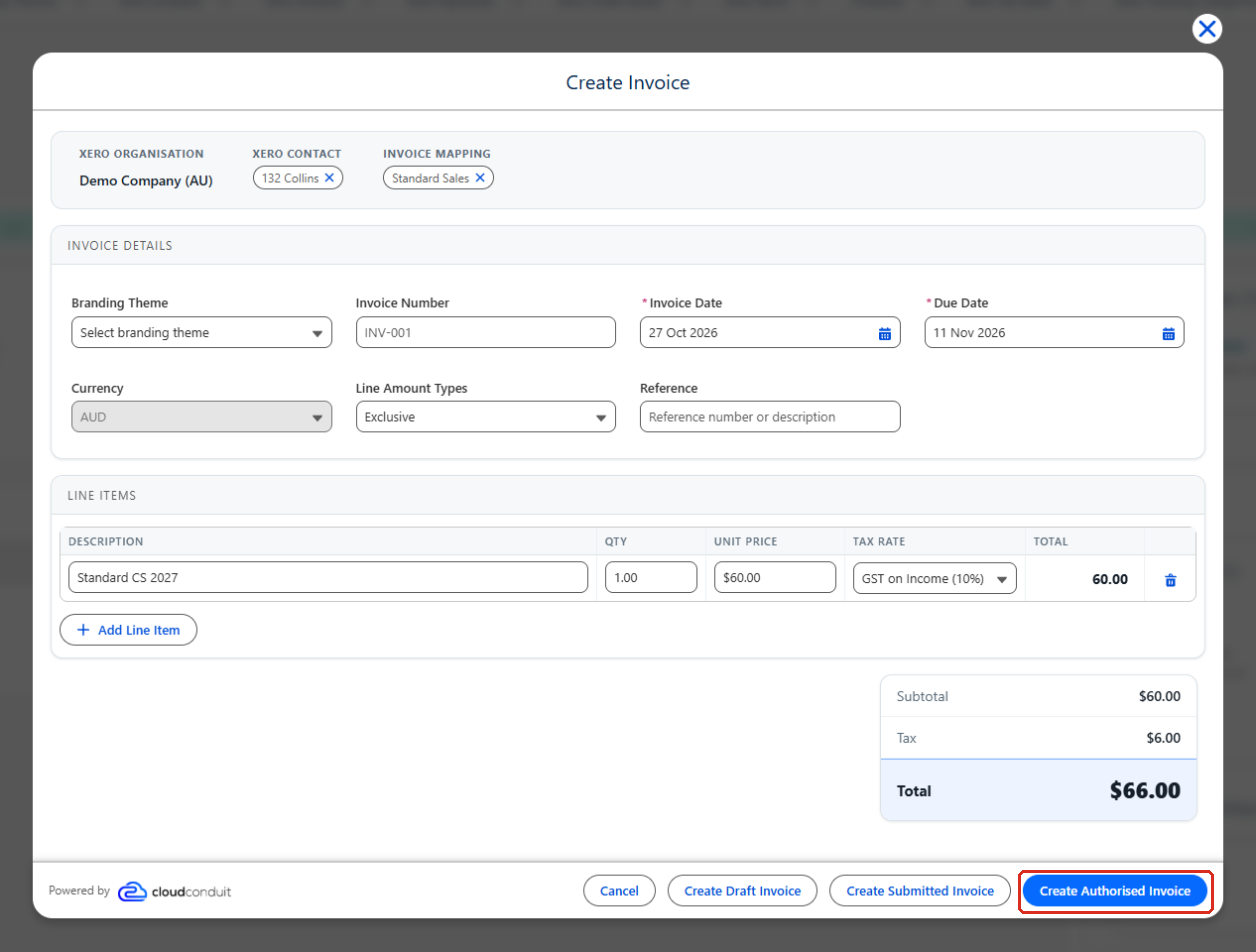Click the Invoice Number field
Screen dimensions: 1256x952
pos(486,333)
